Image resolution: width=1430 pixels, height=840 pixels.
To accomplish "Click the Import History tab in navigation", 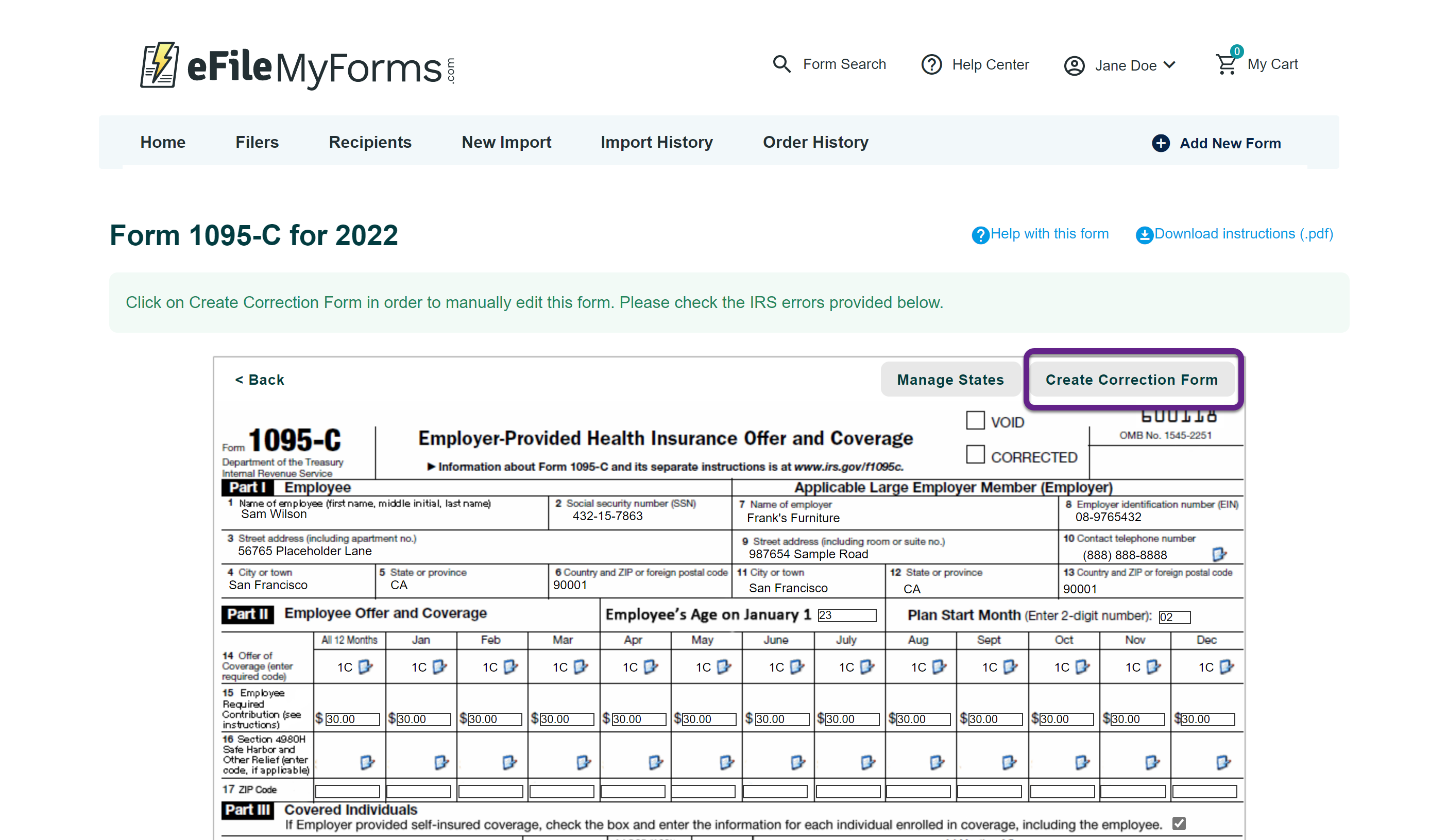I will click(x=656, y=142).
